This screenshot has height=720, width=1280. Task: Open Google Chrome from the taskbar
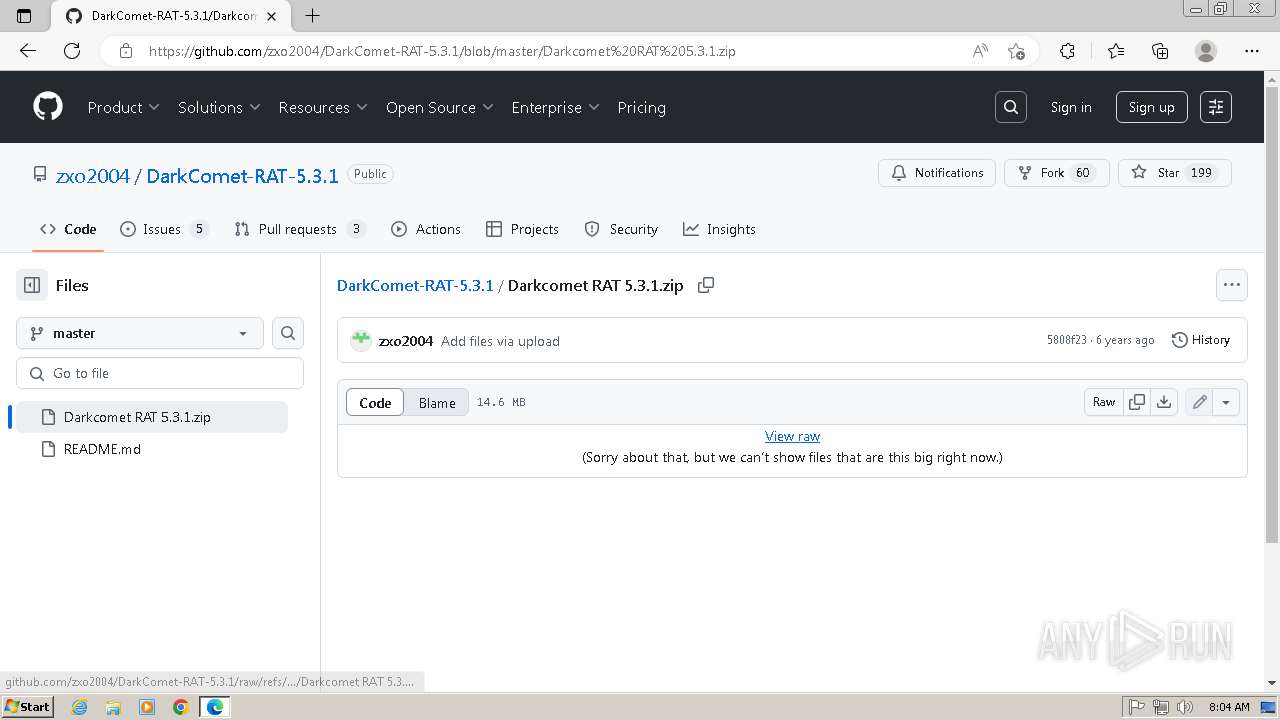pos(181,707)
